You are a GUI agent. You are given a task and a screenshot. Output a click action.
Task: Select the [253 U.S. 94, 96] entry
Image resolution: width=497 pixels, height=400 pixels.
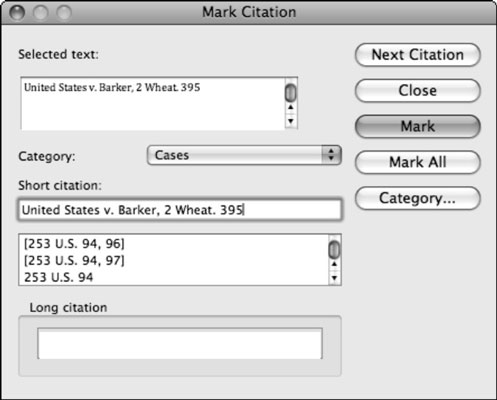(x=74, y=244)
